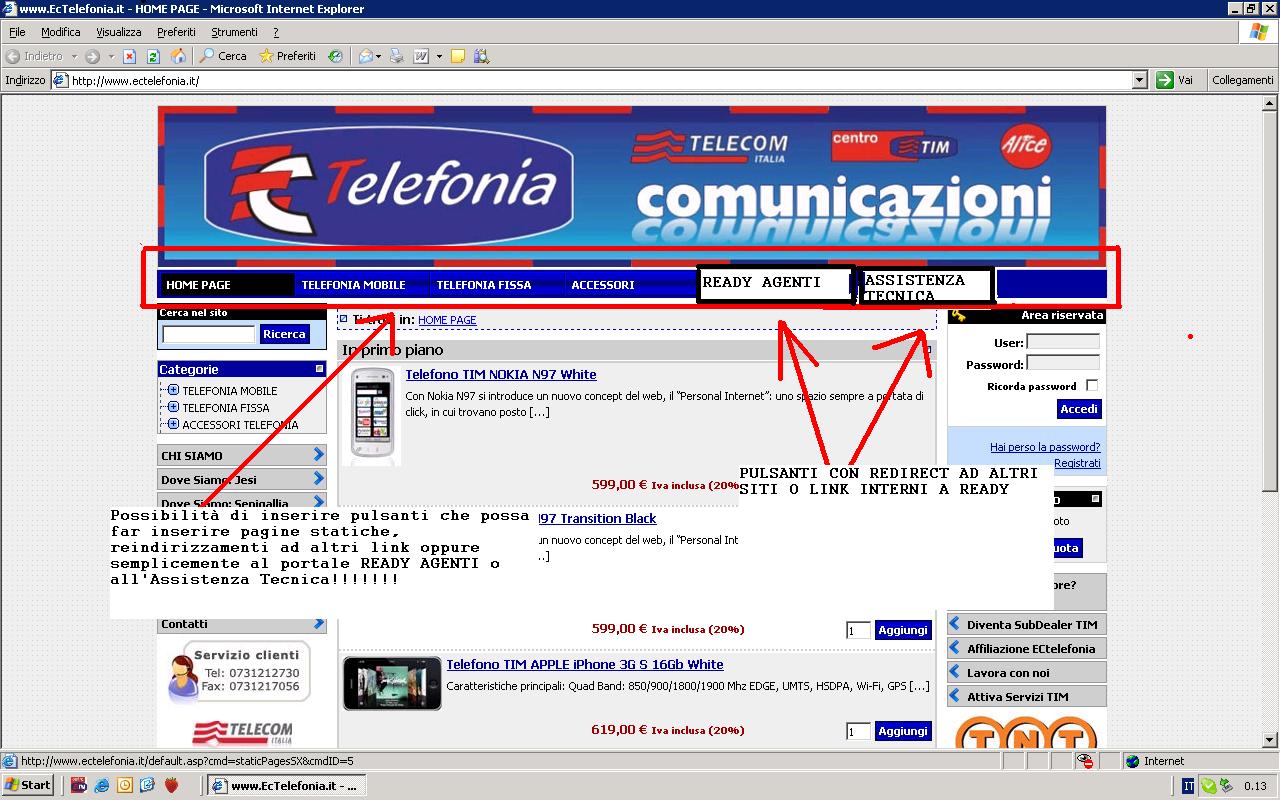Open the Preferiti menu in menu bar
Image resolution: width=1280 pixels, height=800 pixels.
[x=176, y=32]
